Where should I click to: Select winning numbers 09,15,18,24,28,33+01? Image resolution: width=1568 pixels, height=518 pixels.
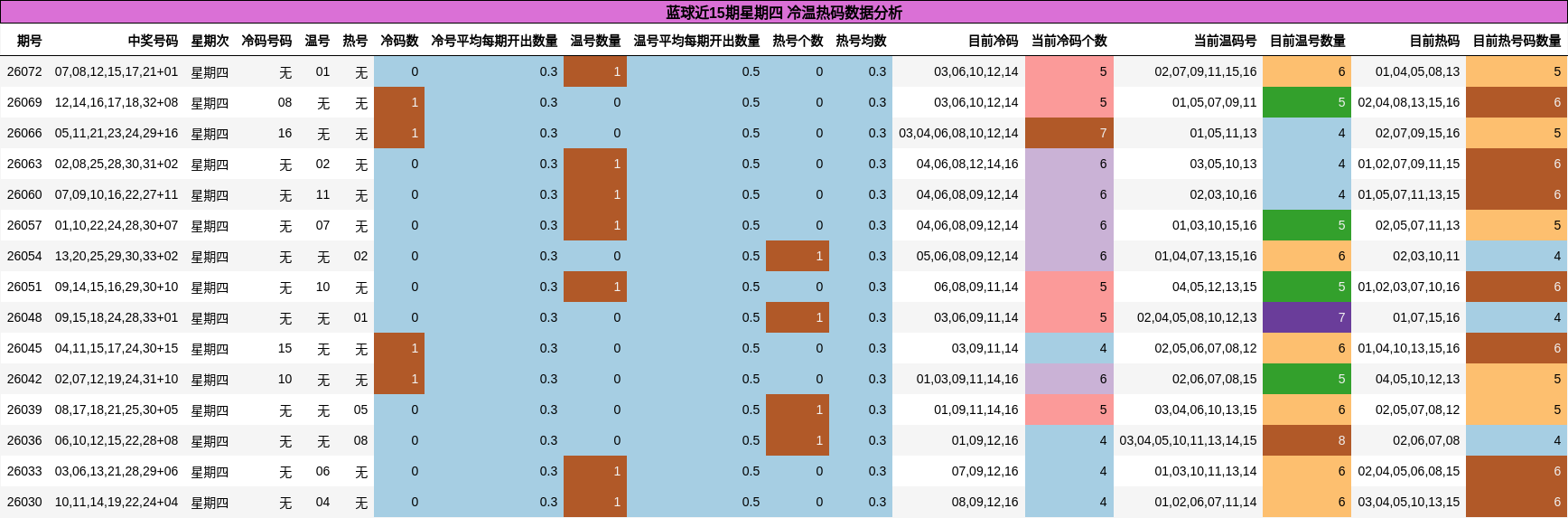point(117,317)
